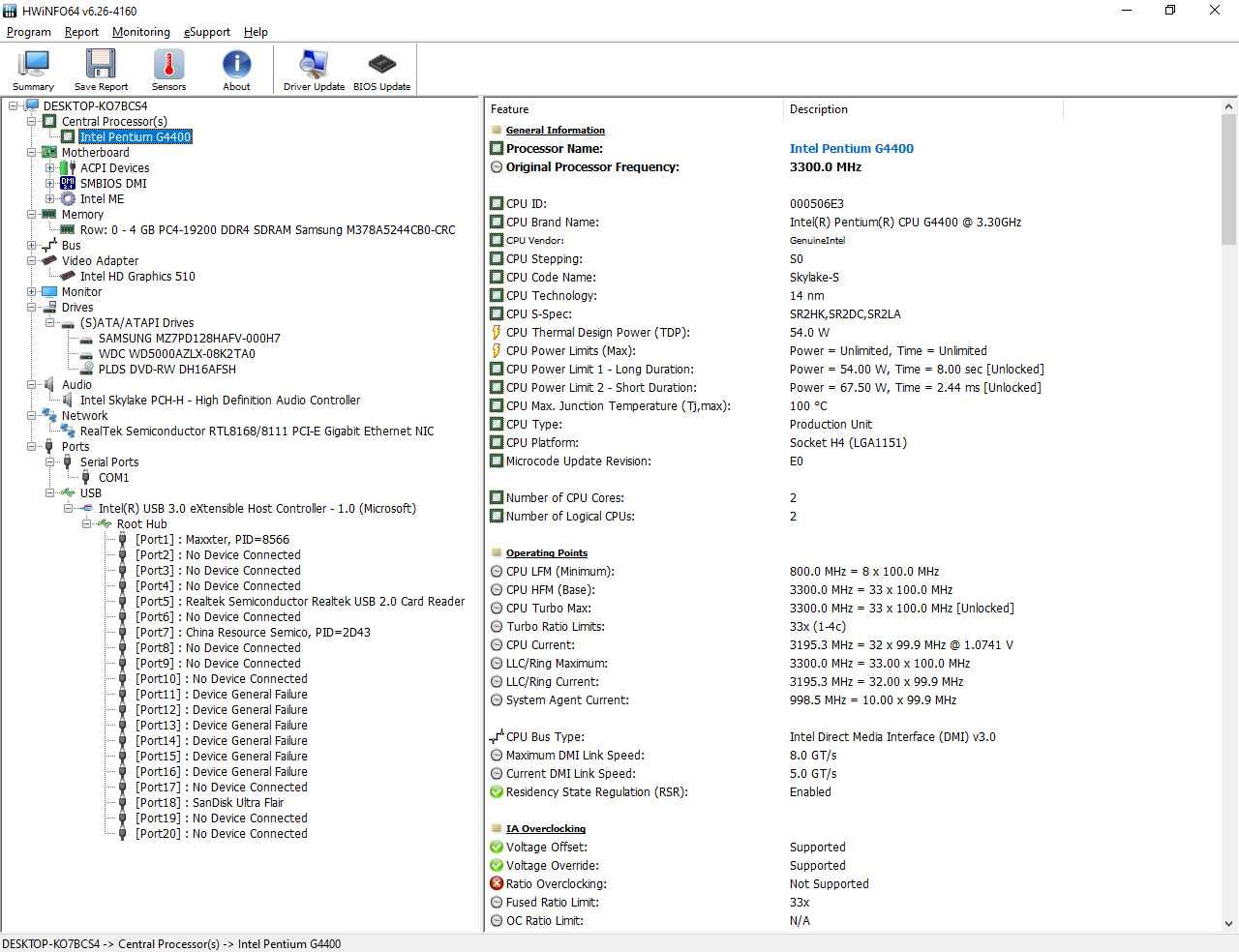The height and width of the screenshot is (952, 1239).
Task: Click the USB tree node icon
Action: (68, 492)
